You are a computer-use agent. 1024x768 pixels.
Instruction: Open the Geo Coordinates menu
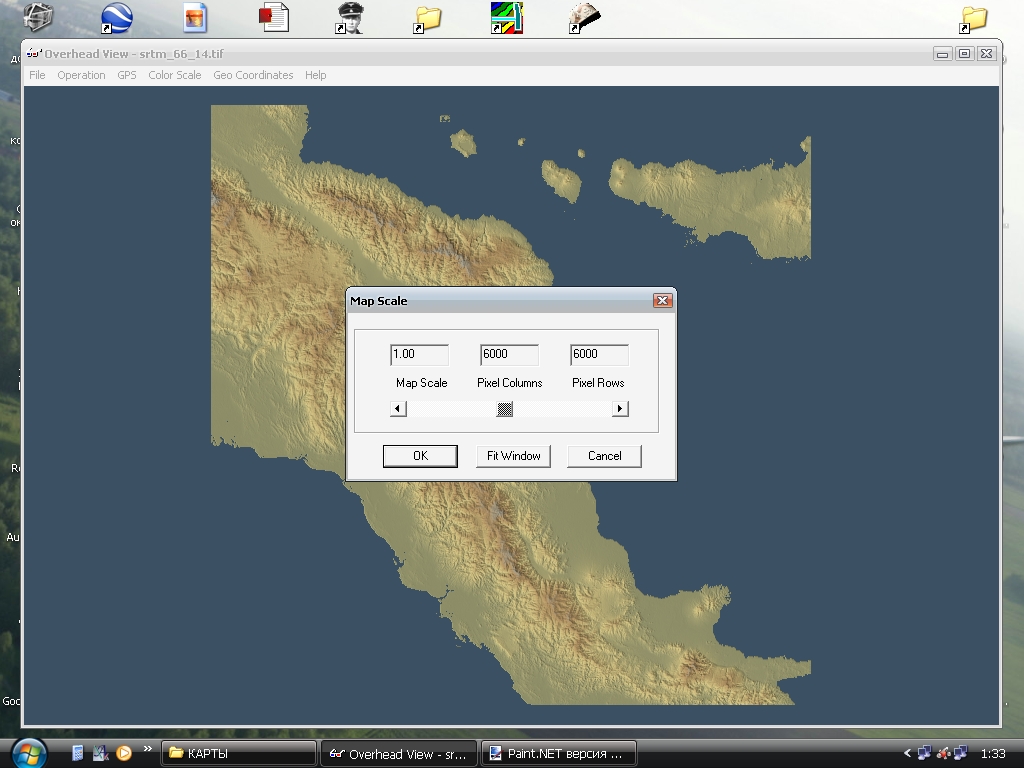pos(253,75)
